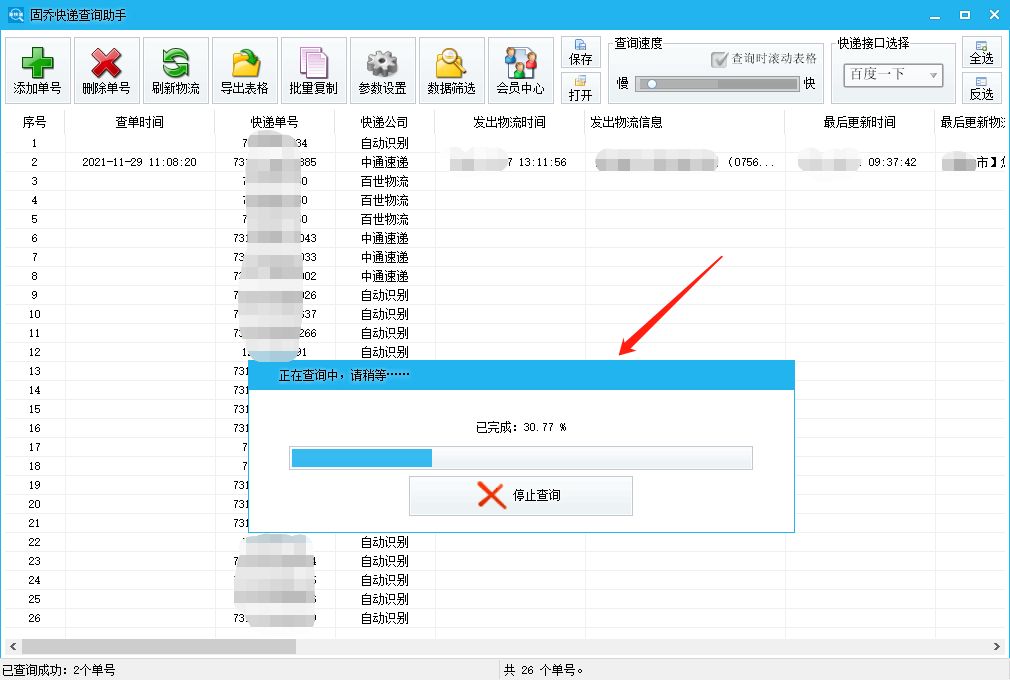Click 已完成: 30.77 % label
Viewport: 1010px width, 680px height.
[x=520, y=427]
